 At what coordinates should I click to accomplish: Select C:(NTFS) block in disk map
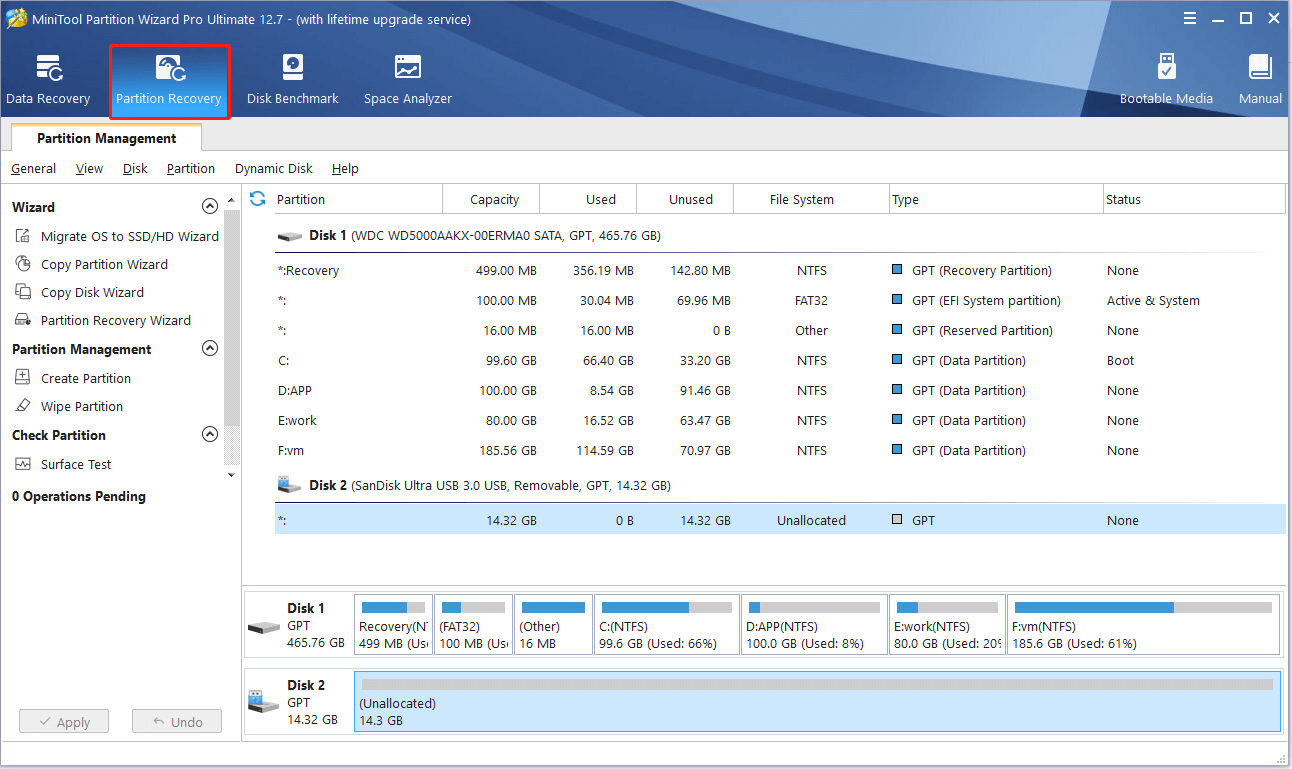pyautogui.click(x=667, y=625)
